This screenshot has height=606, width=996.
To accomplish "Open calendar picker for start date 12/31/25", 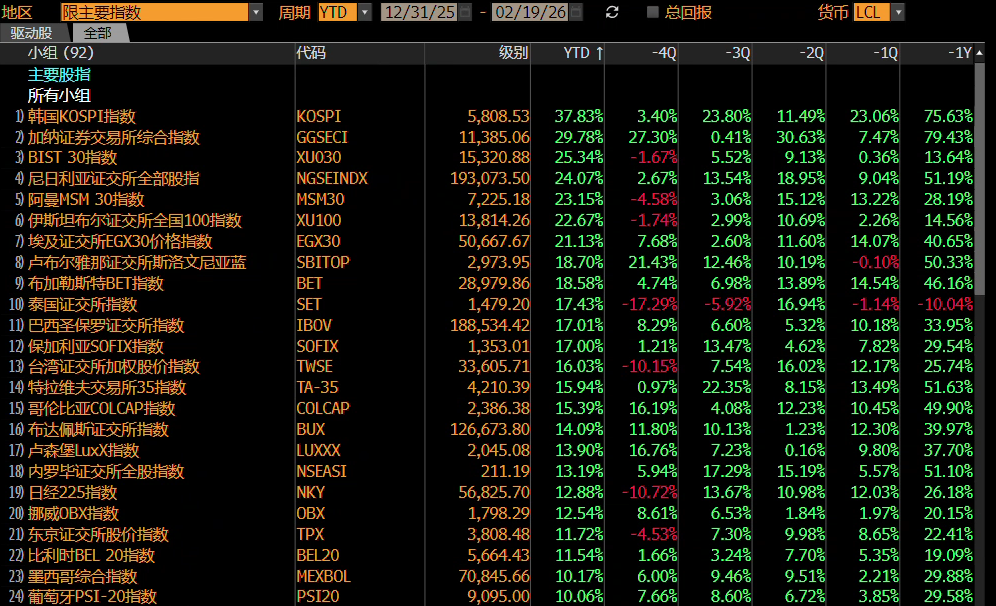I will tap(465, 12).
